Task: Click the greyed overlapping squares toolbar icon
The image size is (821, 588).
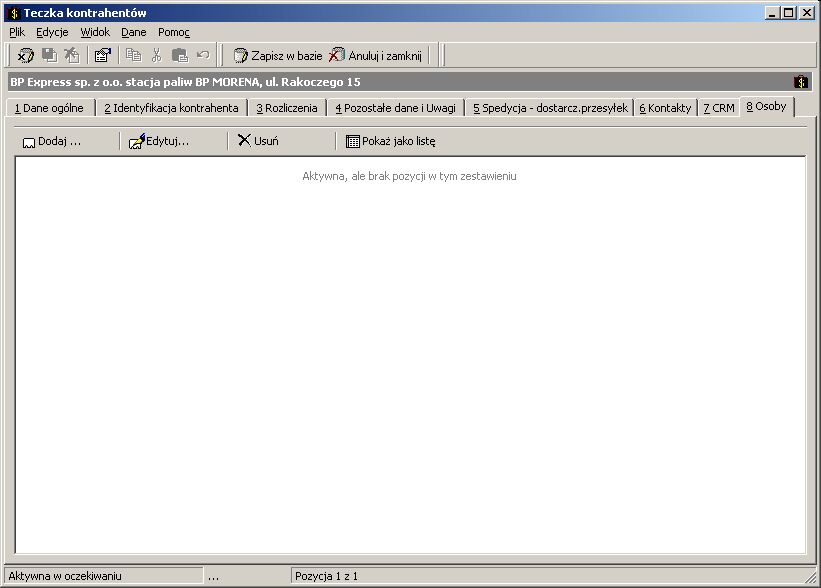Action: pos(49,55)
